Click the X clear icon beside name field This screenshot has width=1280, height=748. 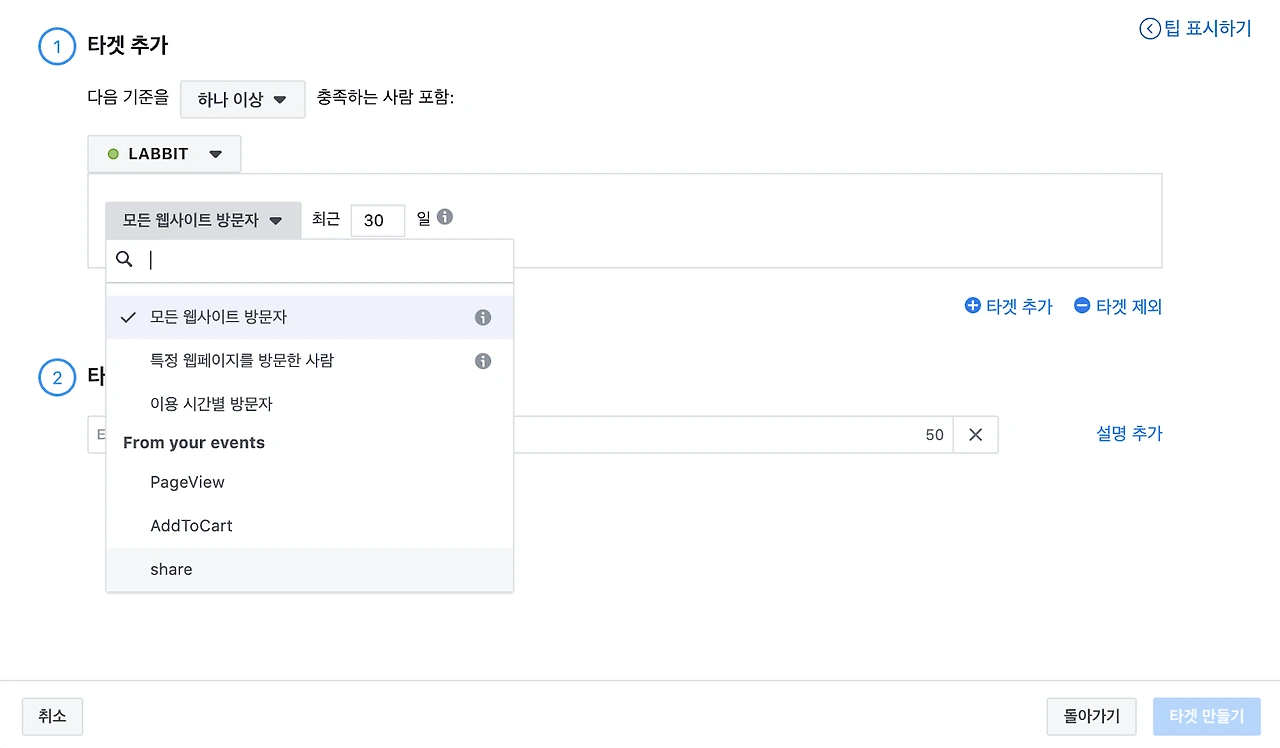pyautogui.click(x=975, y=435)
